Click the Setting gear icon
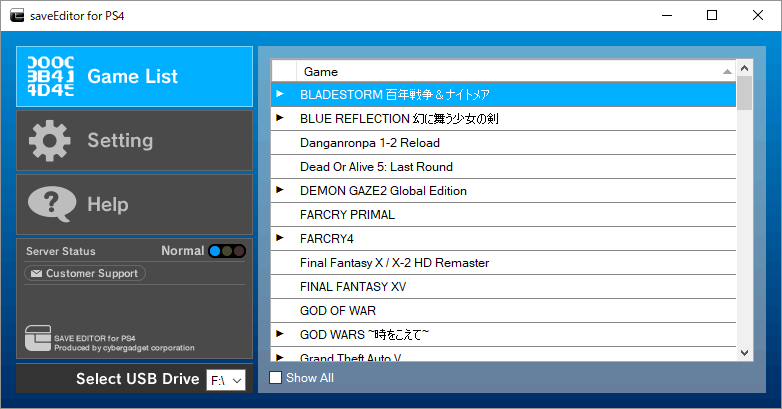 click(50, 141)
